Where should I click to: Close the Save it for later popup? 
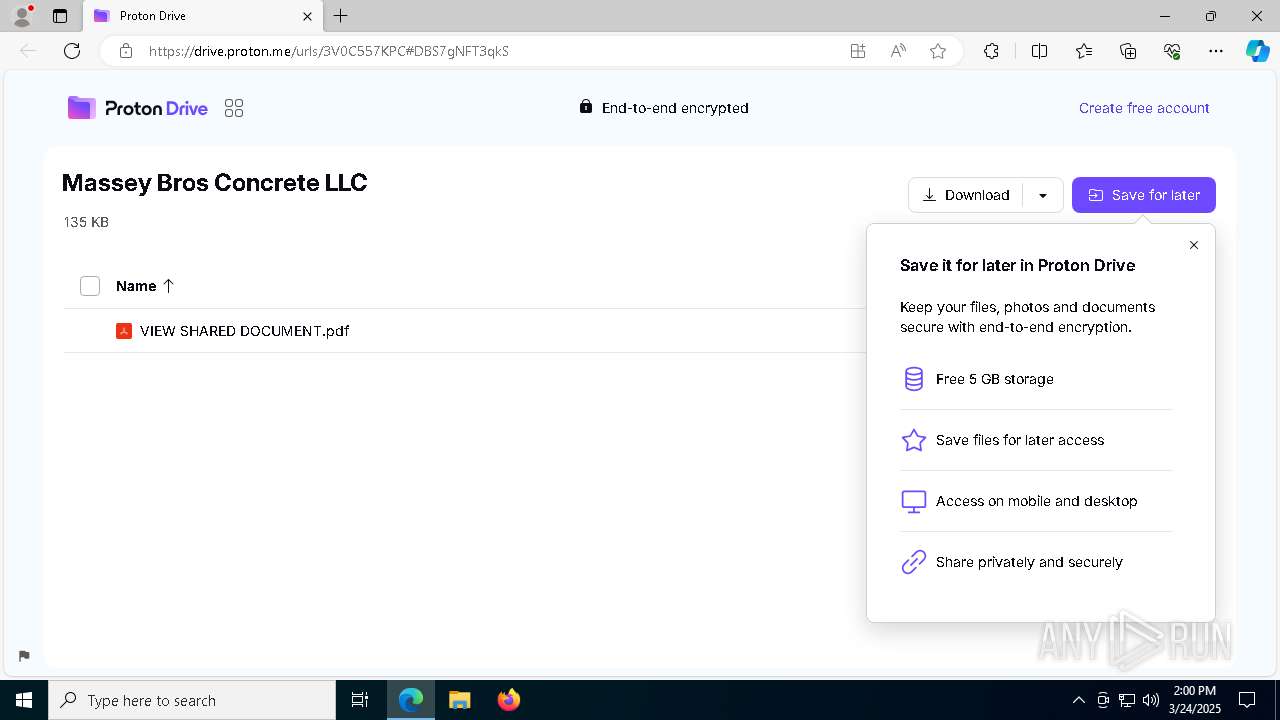1193,245
